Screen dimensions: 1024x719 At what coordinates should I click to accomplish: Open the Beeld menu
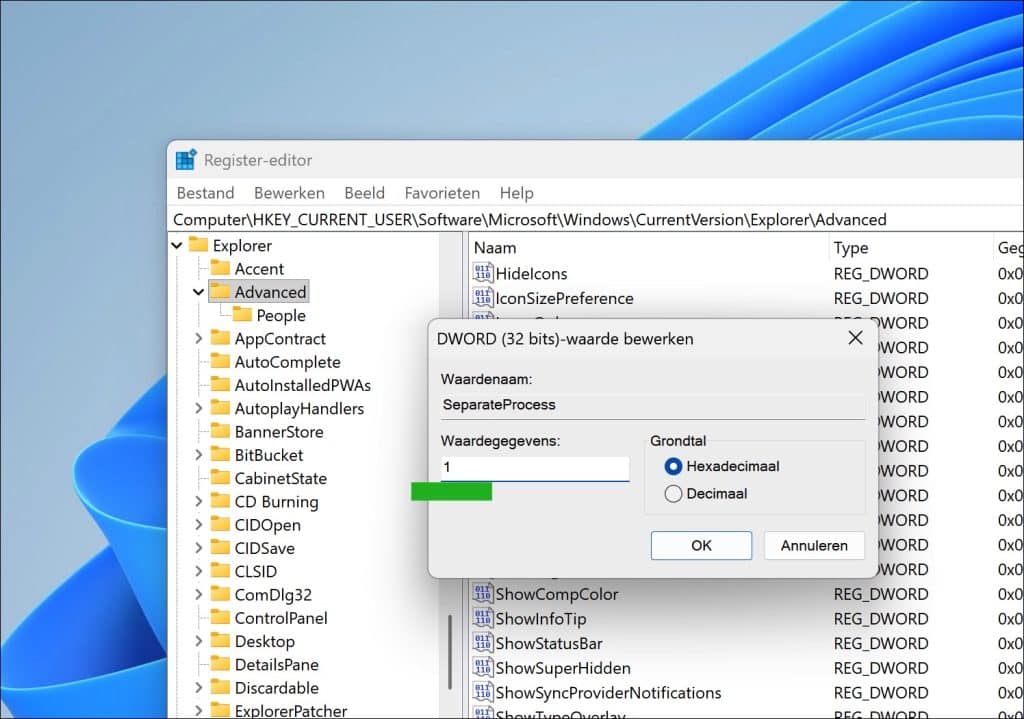(x=364, y=193)
